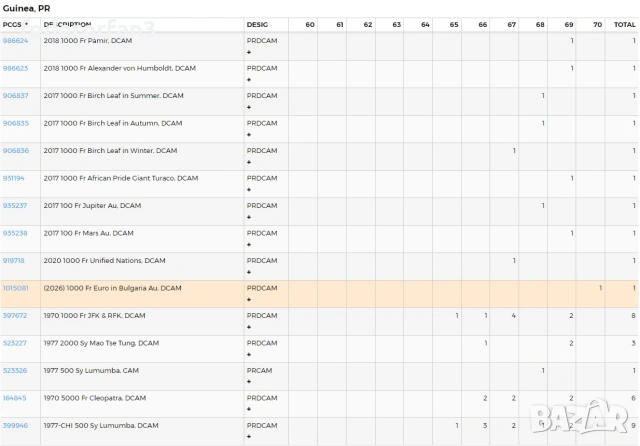Open PCGS number 523326 link
The image size is (640, 446).
click(x=15, y=371)
